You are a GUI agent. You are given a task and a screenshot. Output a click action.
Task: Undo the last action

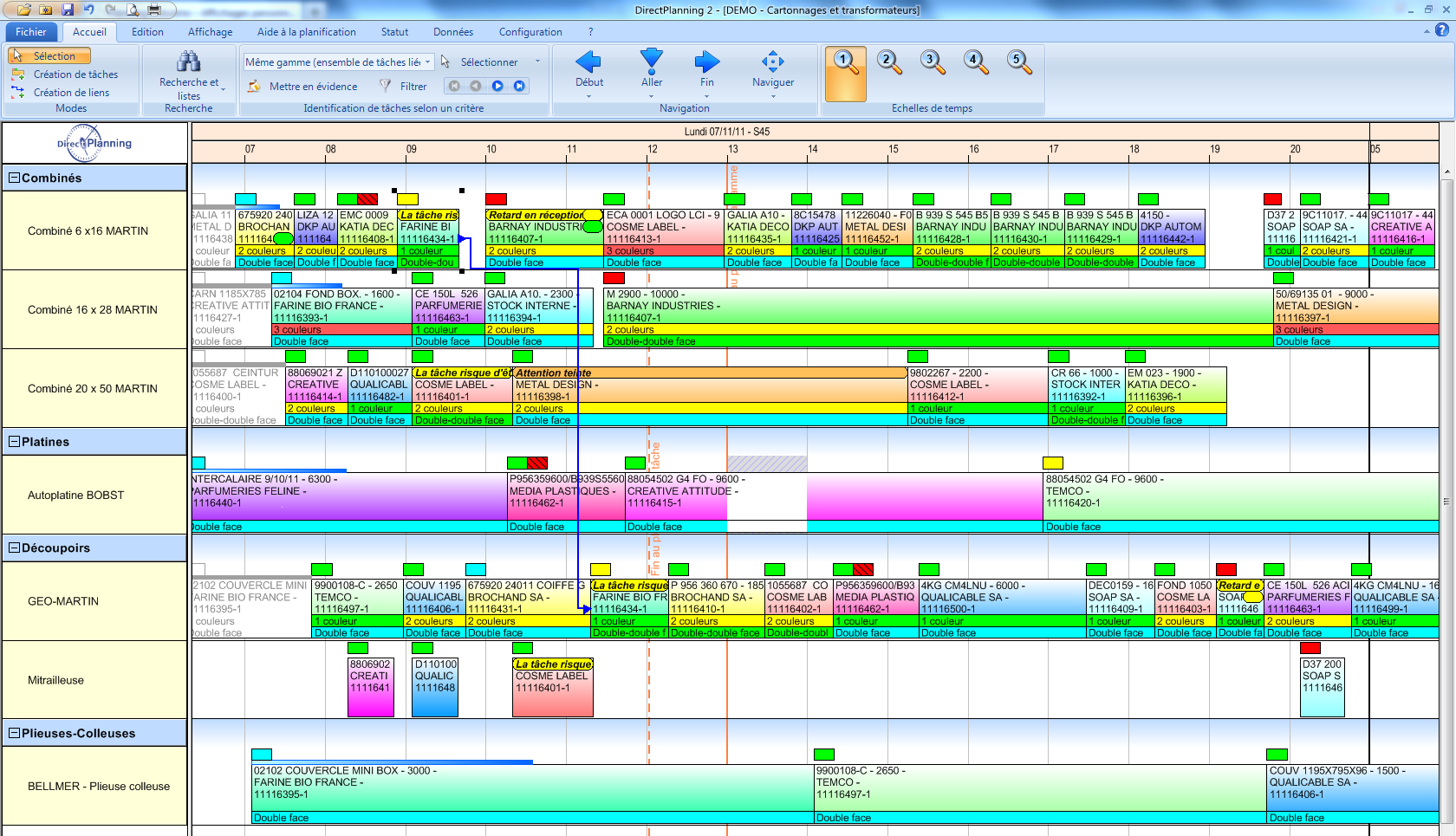89,10
